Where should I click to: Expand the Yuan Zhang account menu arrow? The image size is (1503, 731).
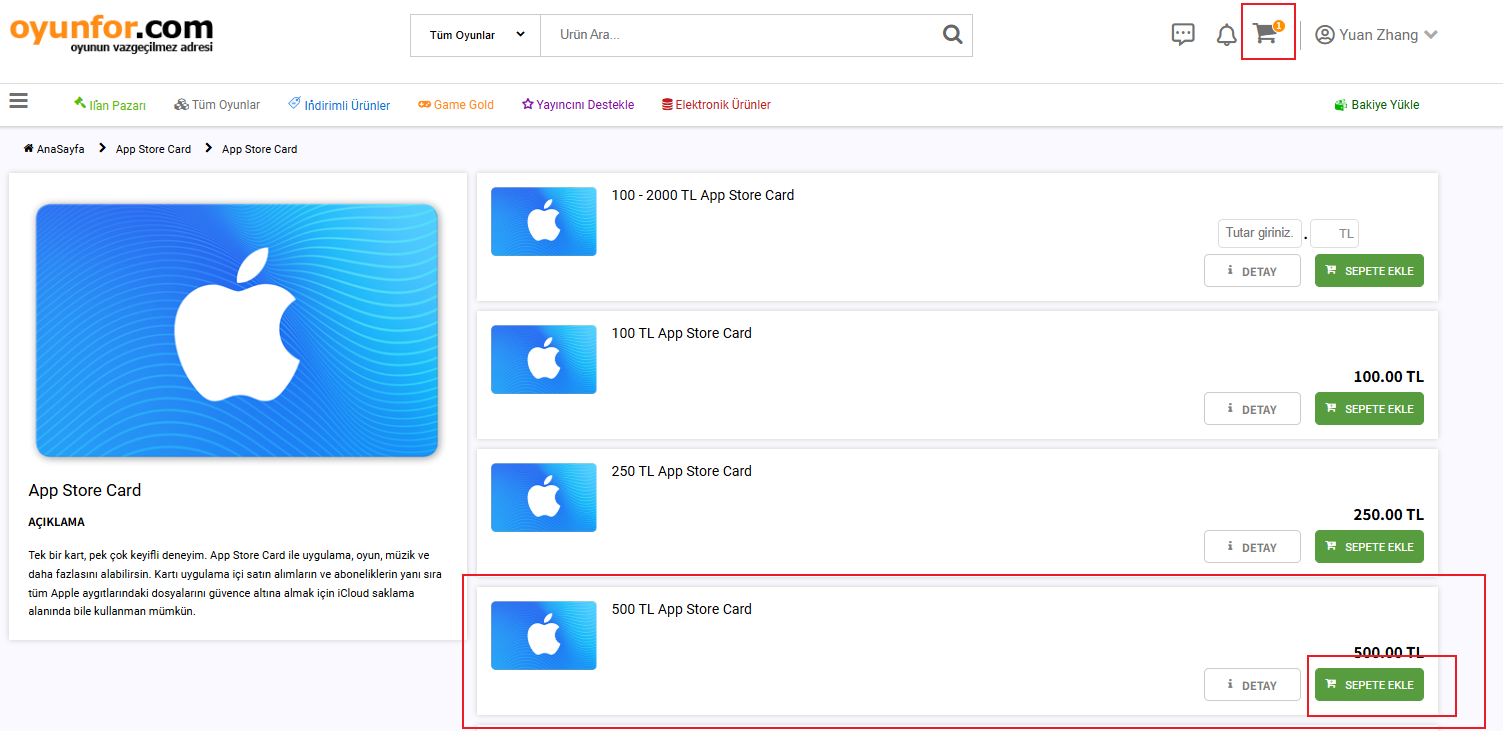pyautogui.click(x=1431, y=35)
